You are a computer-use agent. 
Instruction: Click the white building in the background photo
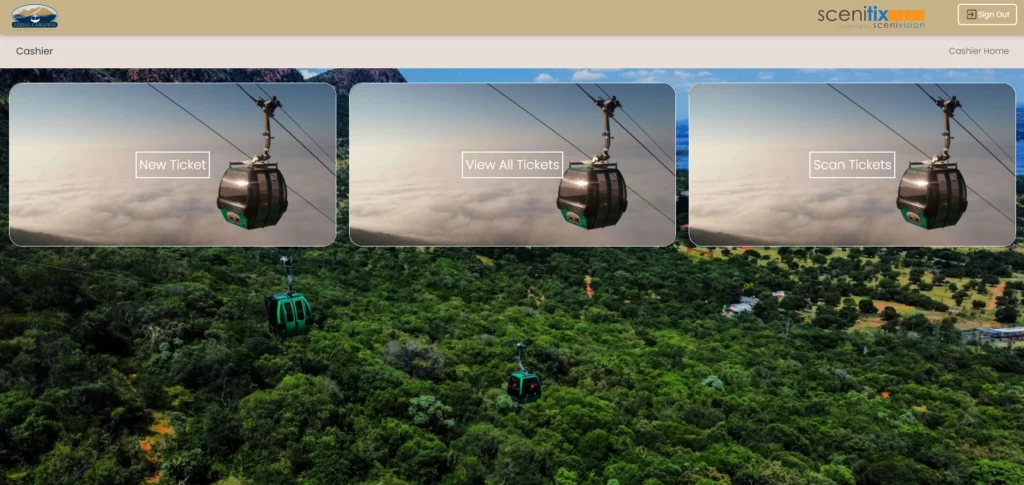click(740, 306)
